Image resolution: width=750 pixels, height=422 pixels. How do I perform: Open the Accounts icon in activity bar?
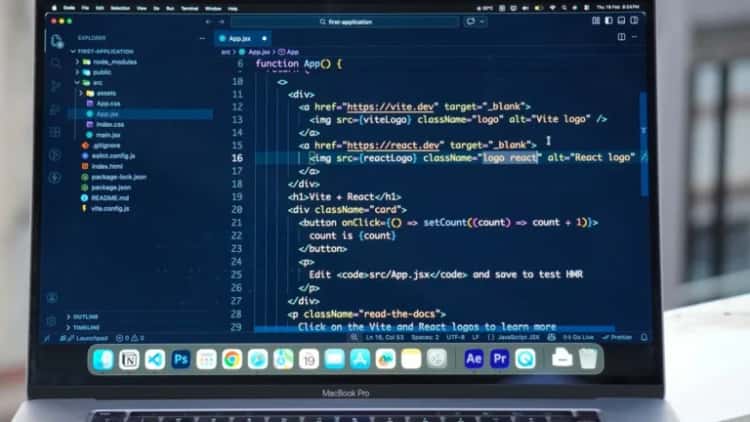click(53, 298)
